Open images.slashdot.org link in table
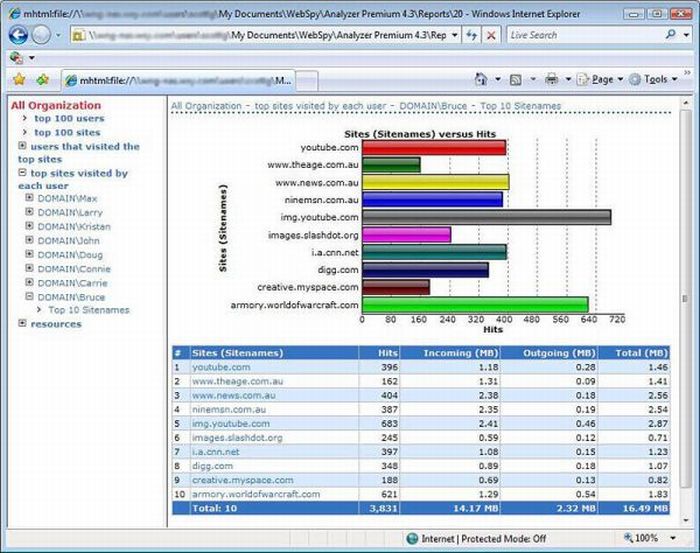The height and width of the screenshot is (553, 700). 237,438
